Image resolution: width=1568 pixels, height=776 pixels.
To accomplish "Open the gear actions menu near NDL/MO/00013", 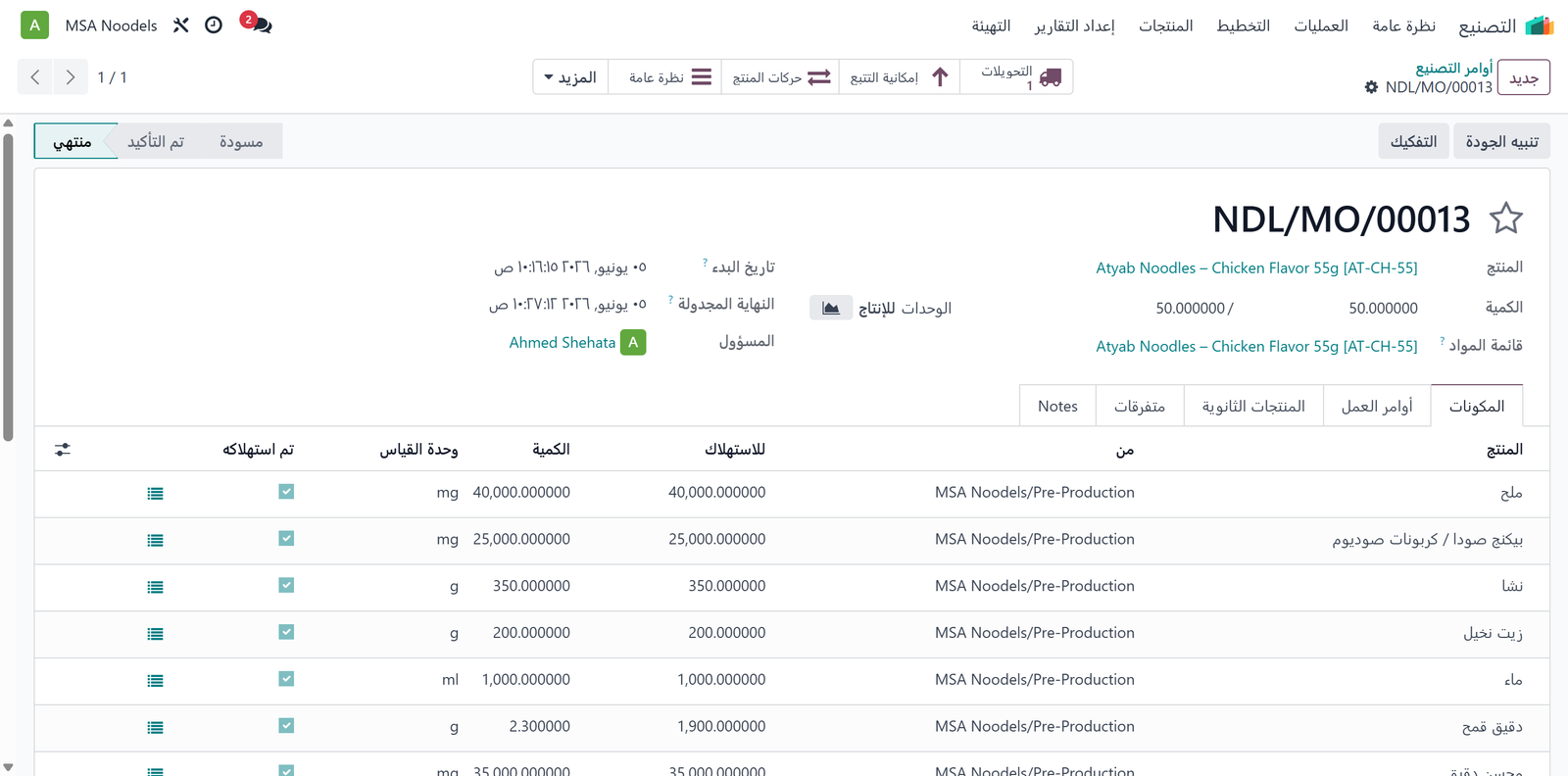I will 1371,87.
